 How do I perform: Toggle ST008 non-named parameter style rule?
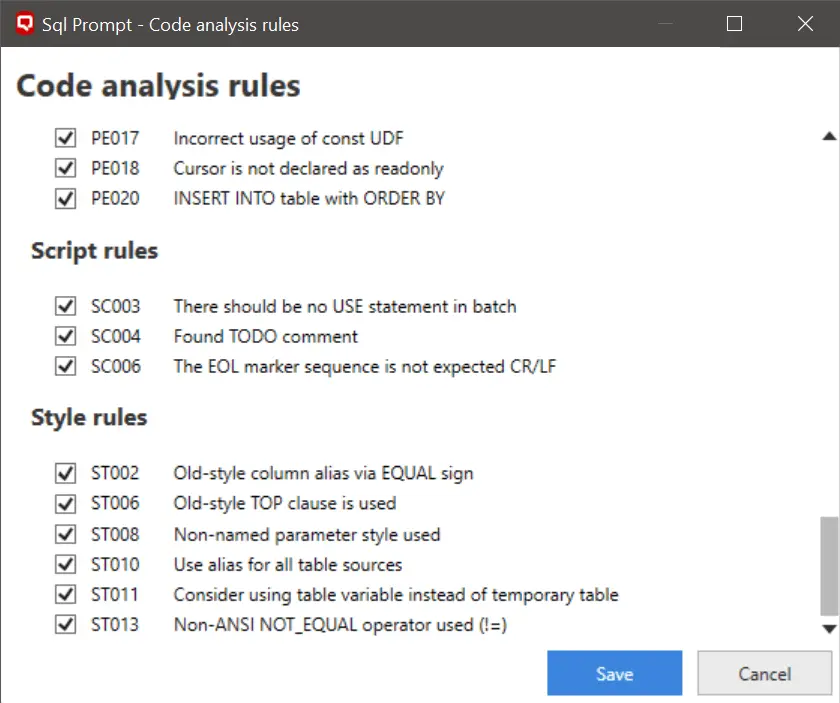click(x=65, y=533)
